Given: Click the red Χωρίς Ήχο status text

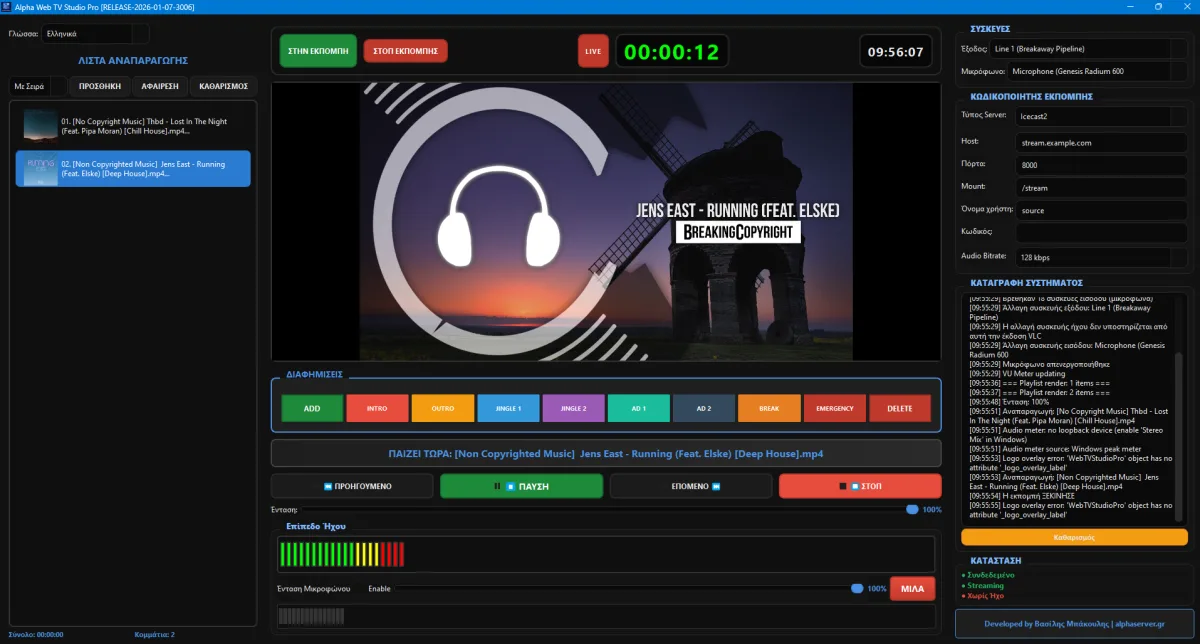Looking at the screenshot, I should tap(985, 595).
